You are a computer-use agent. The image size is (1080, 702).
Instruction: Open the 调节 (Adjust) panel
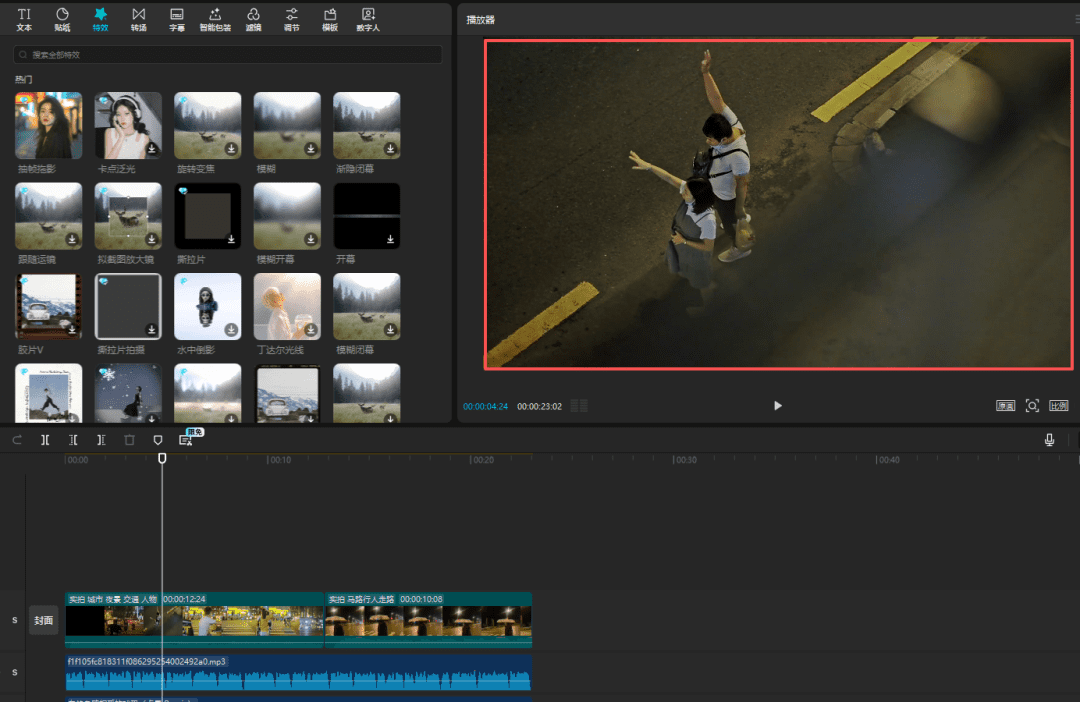291,19
